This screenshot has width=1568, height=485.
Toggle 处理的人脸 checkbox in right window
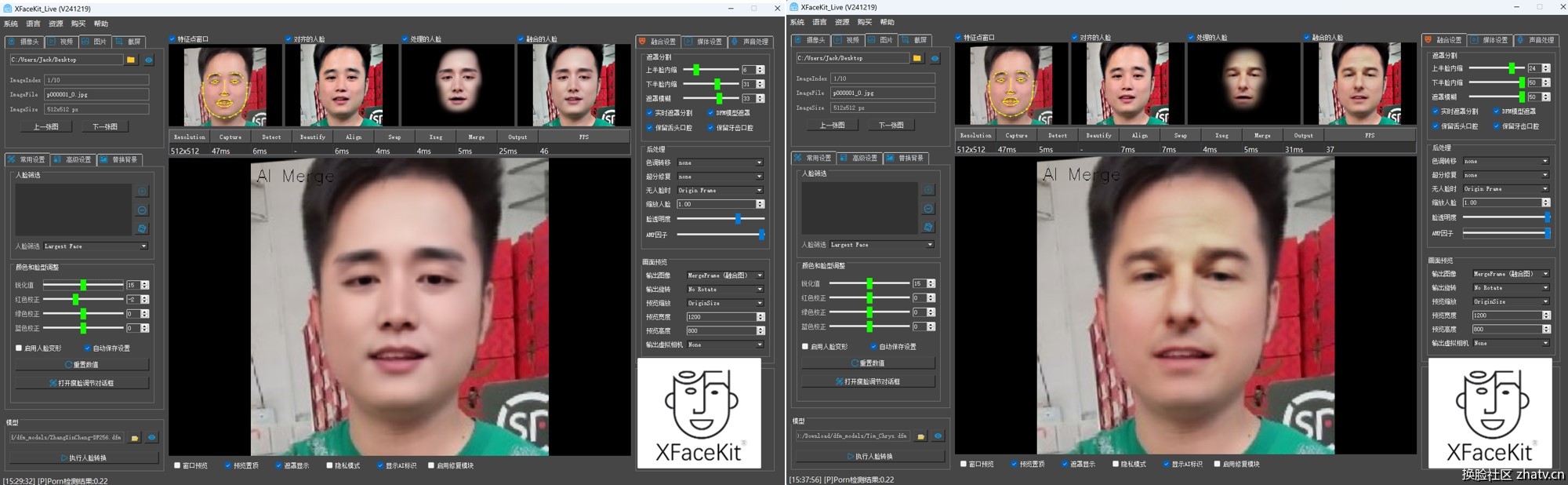[1191, 38]
